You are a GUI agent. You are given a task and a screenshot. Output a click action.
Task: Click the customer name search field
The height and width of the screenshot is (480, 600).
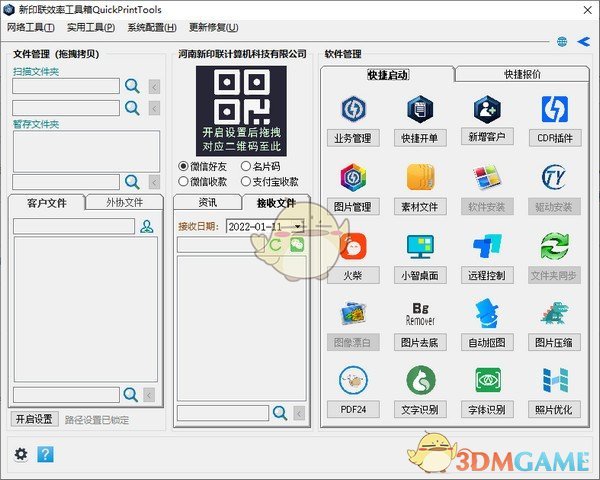pos(74,226)
